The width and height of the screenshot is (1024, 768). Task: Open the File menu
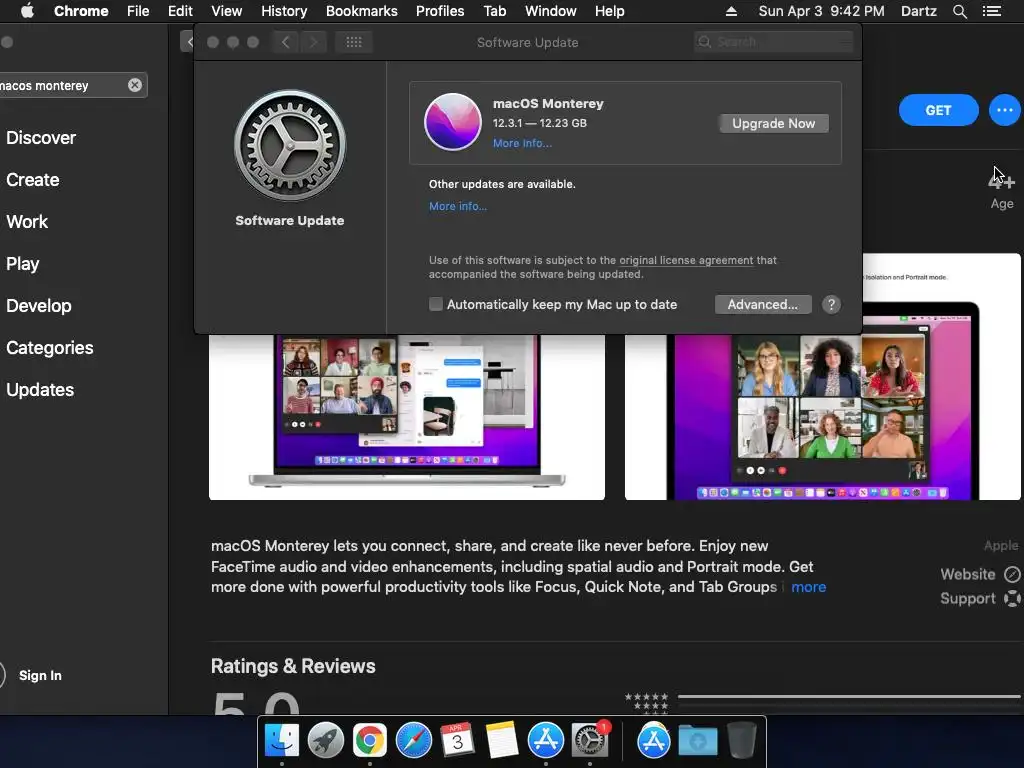pos(138,11)
